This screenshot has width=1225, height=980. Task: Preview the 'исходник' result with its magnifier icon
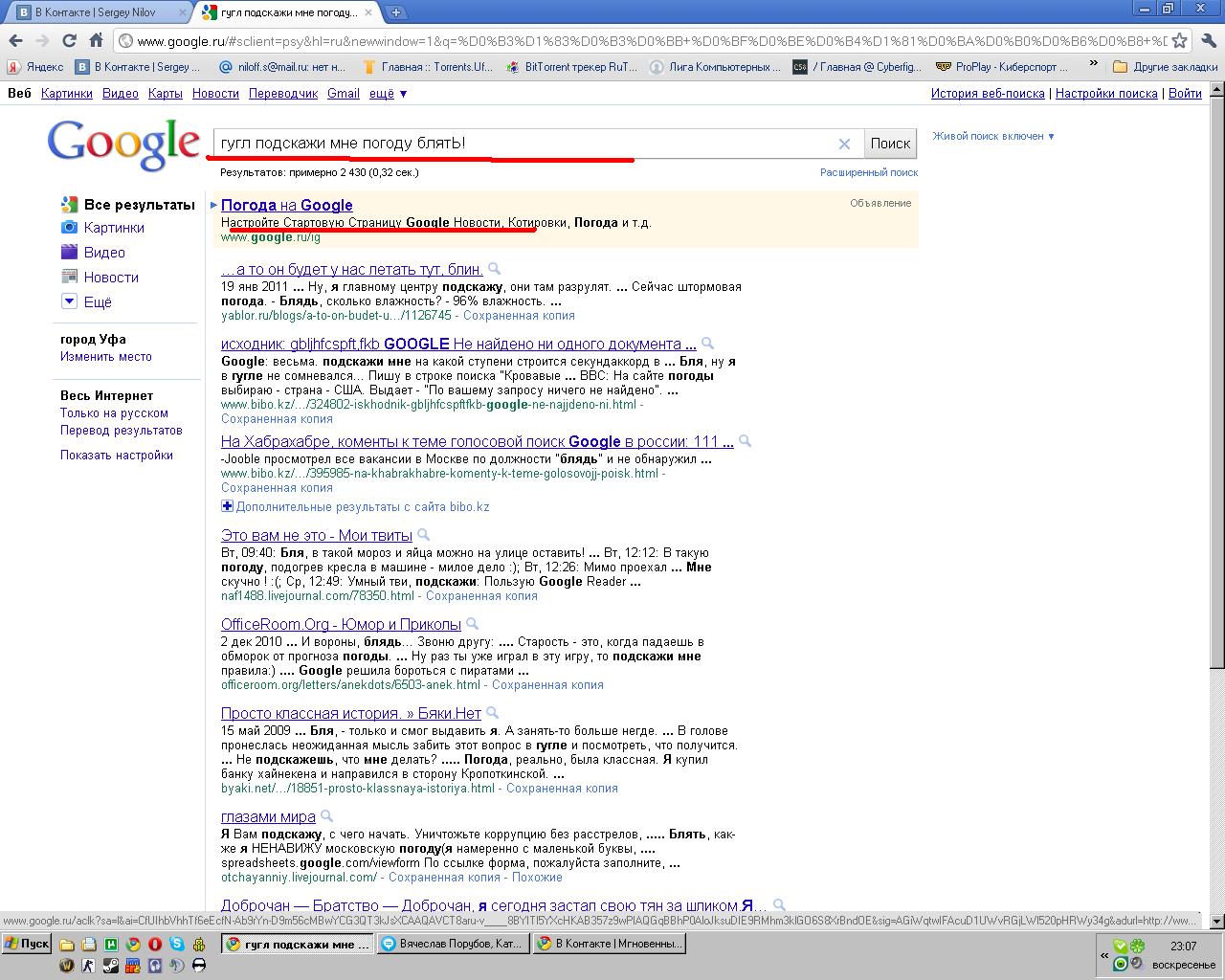click(x=707, y=343)
